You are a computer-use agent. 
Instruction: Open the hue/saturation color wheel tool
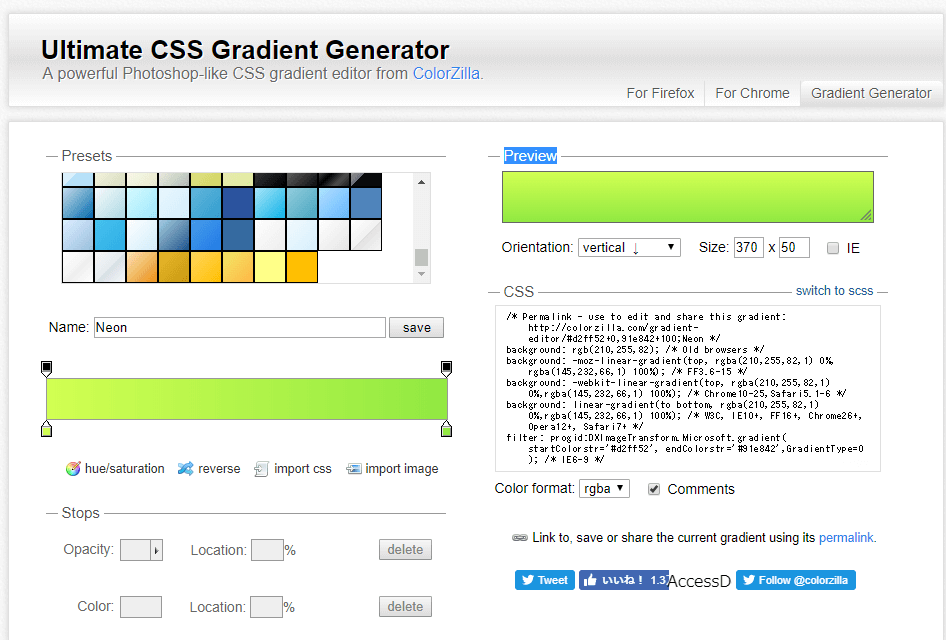(73, 469)
